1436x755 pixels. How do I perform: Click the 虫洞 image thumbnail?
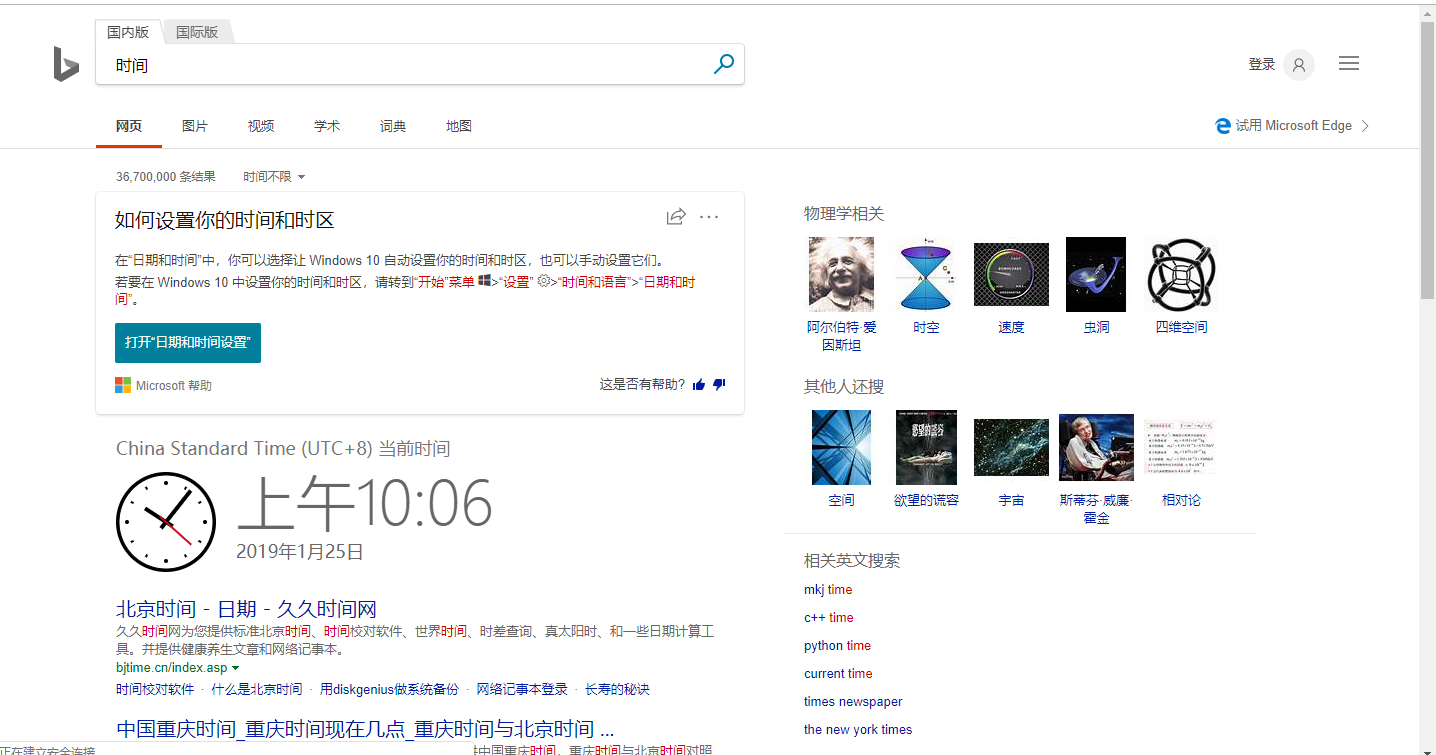[1095, 273]
